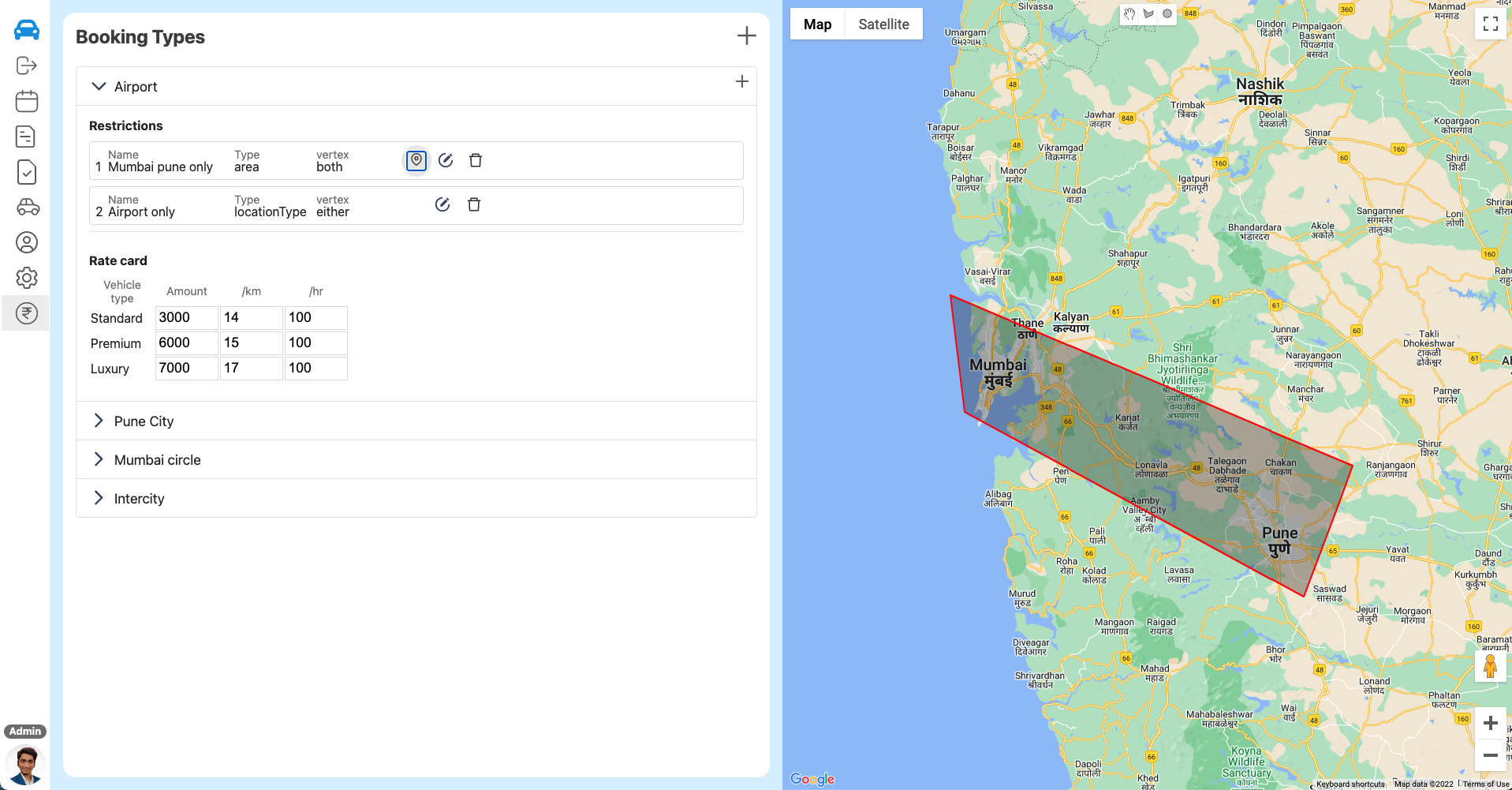Select the circle drawing tool on the map
The image size is (1512, 790).
click(x=1167, y=13)
